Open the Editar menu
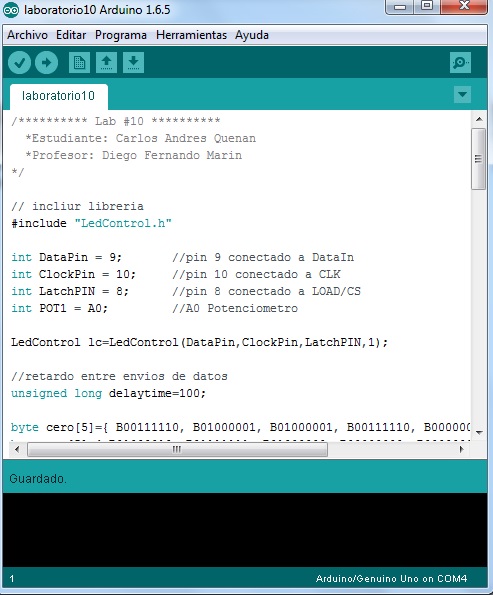 [71, 35]
